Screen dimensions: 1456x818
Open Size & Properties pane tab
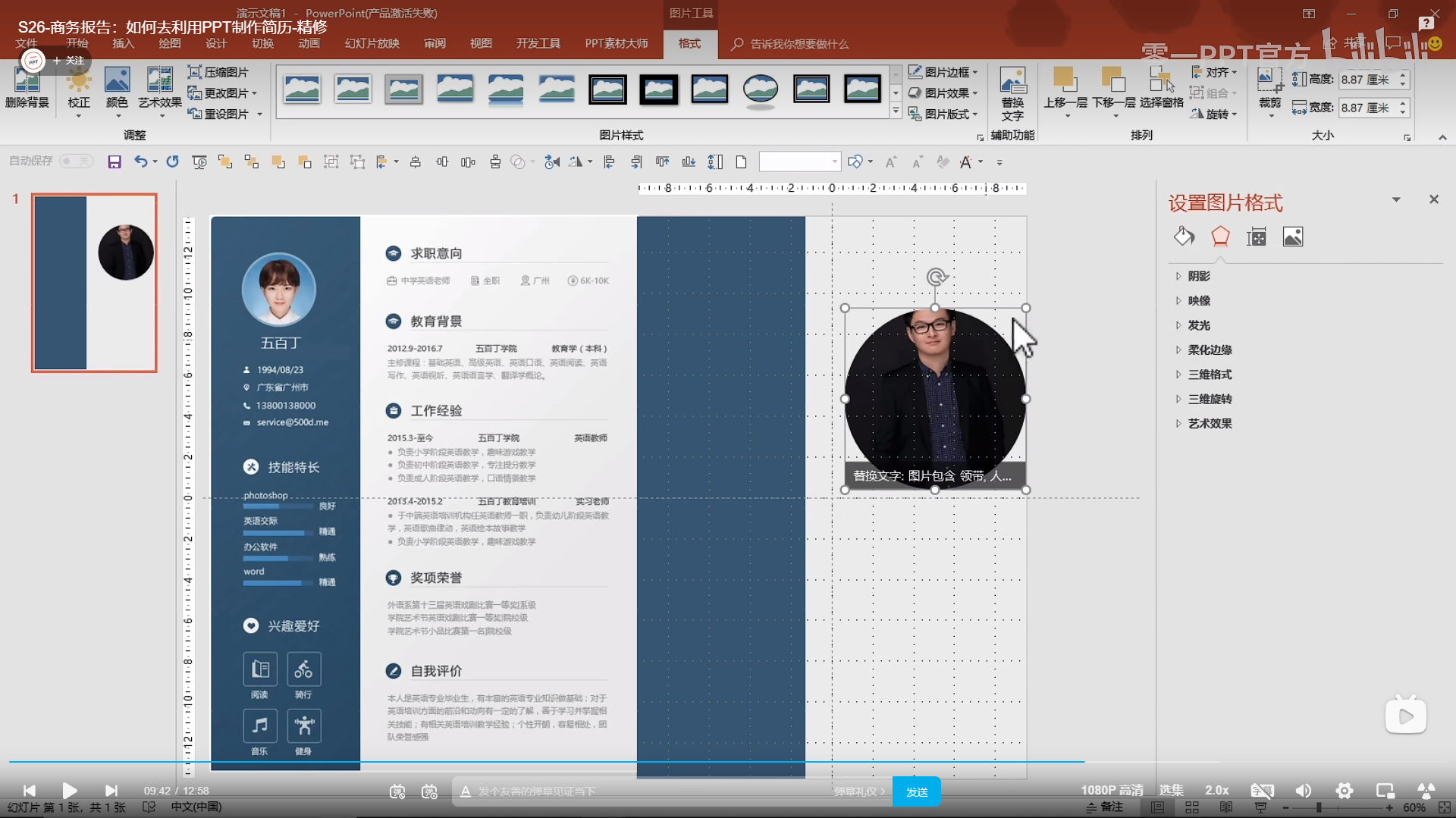click(x=1257, y=237)
